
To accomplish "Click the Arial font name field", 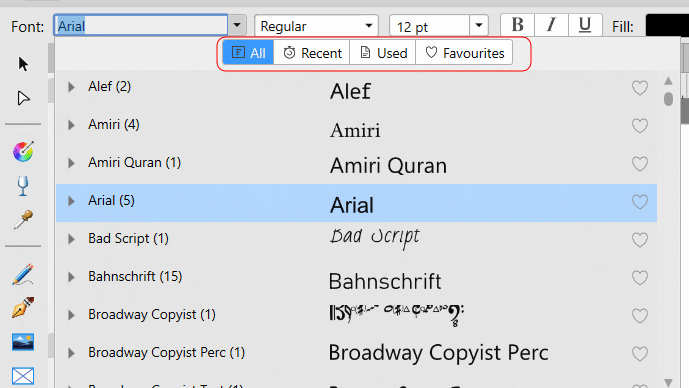I will pos(141,25).
